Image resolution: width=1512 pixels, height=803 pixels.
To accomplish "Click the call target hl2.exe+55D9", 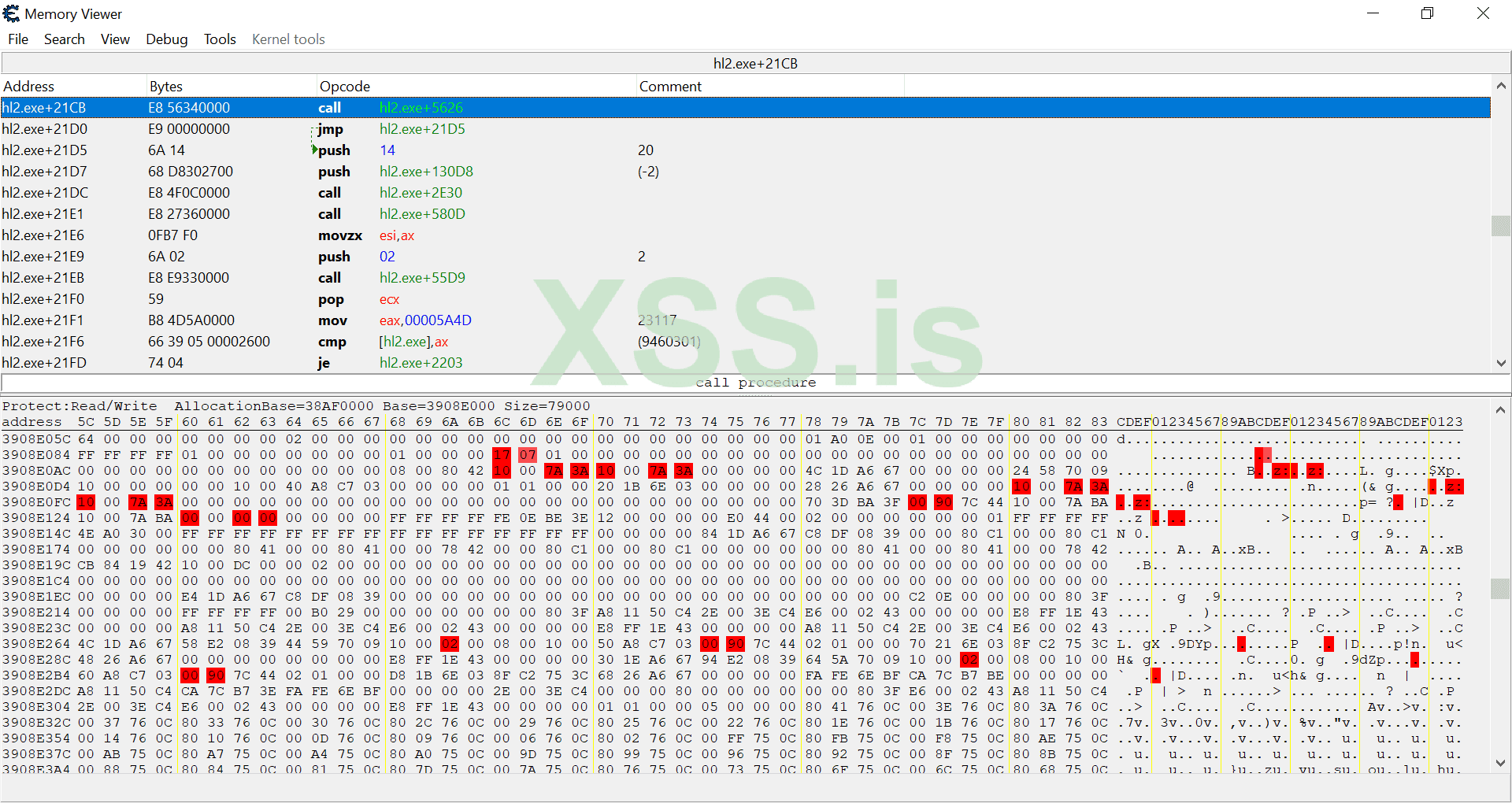I will click(x=422, y=278).
